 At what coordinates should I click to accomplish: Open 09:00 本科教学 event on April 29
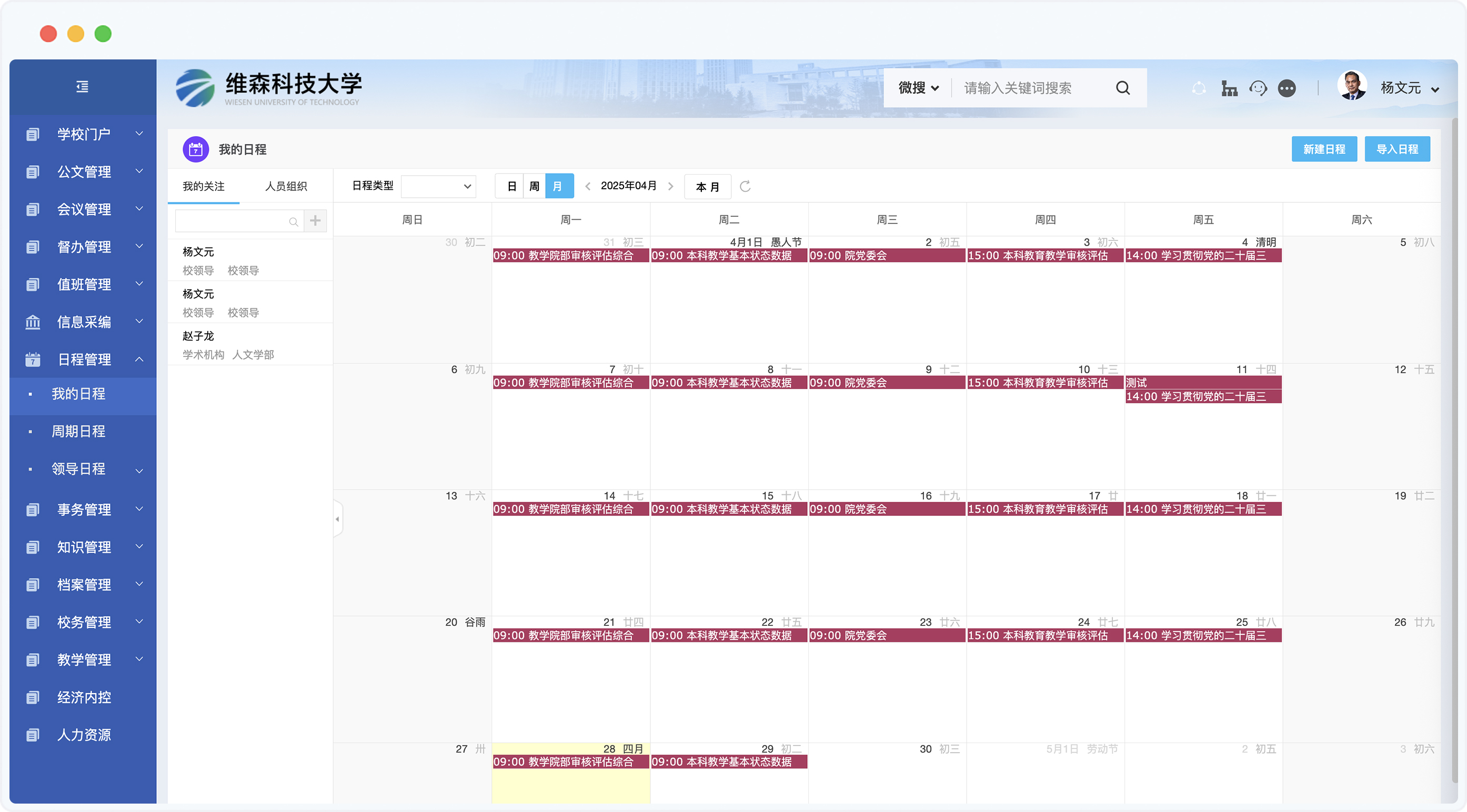(729, 762)
